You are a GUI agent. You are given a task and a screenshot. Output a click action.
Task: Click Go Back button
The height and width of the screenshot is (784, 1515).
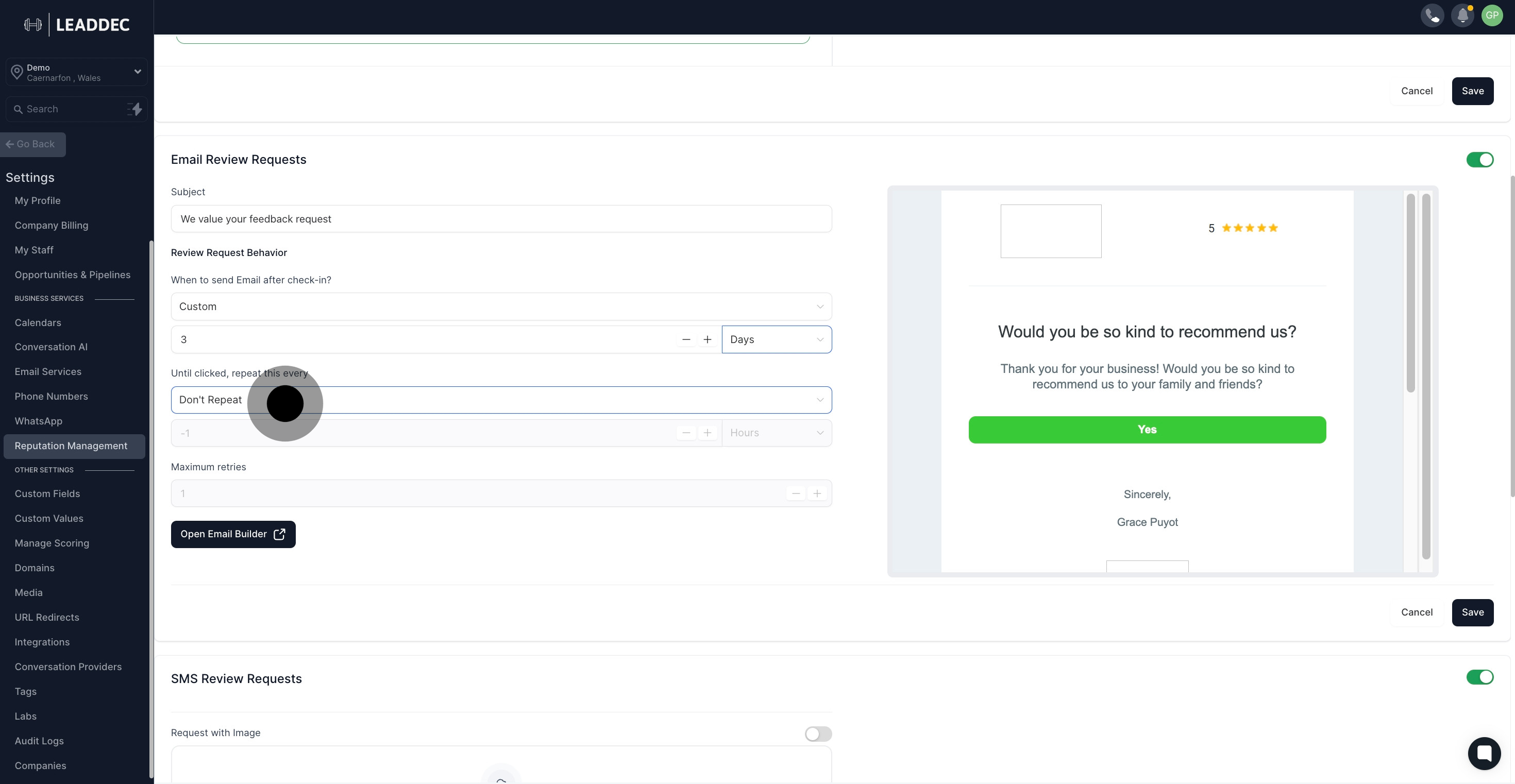[x=32, y=145]
